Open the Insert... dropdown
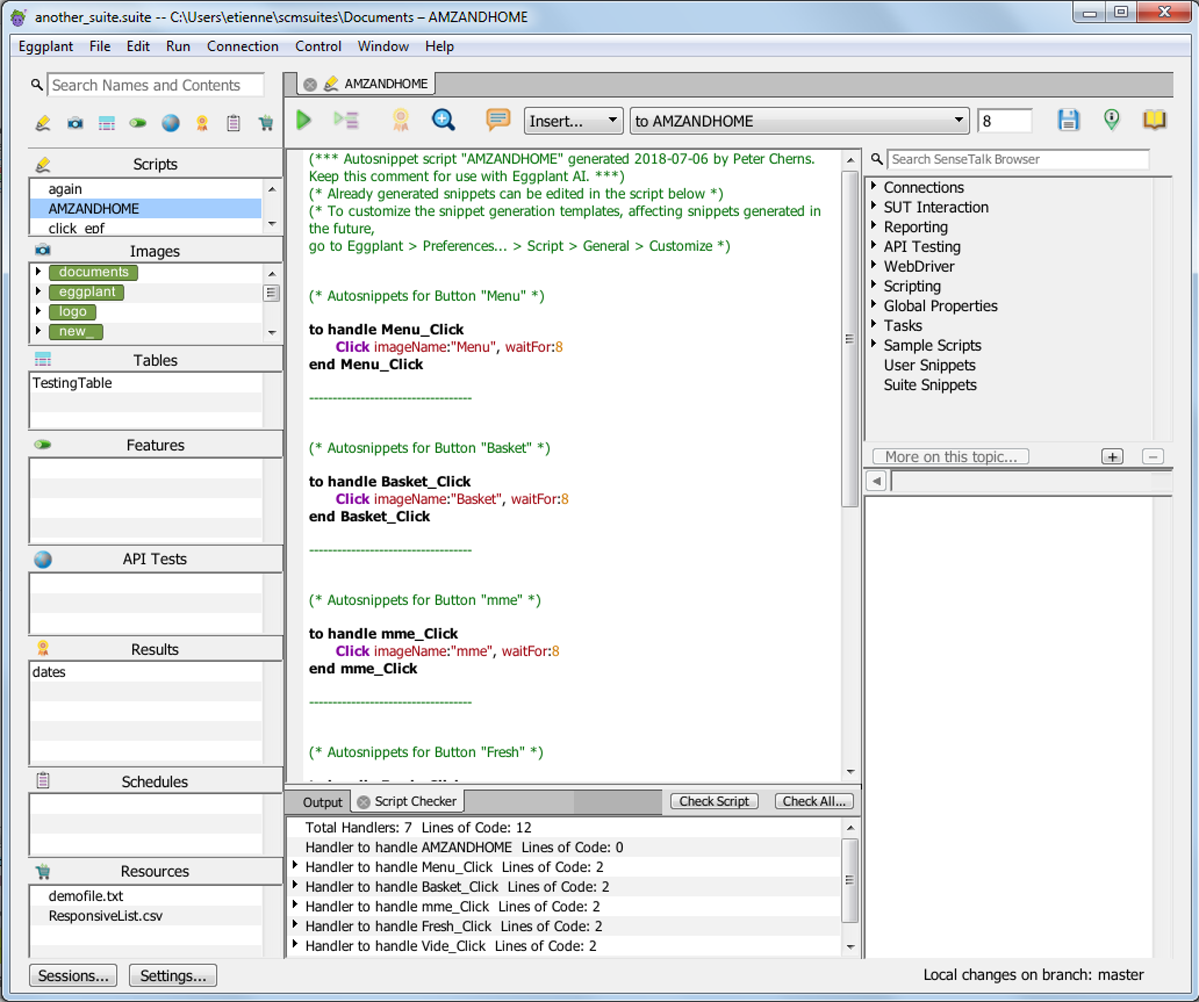The image size is (1199, 1002). [573, 120]
